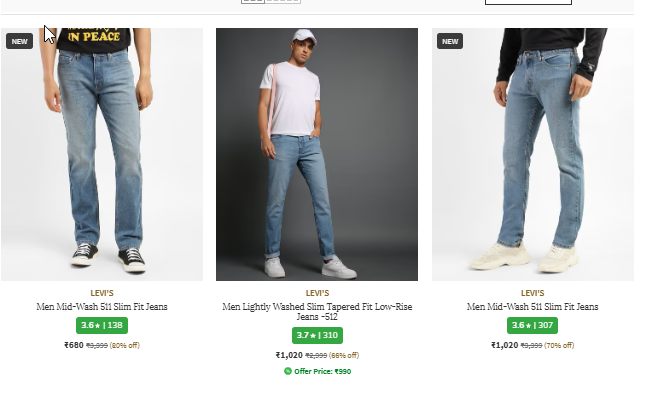Click the LEVI'S brand of the middle product
This screenshot has width=650, height=402.
pyautogui.click(x=317, y=293)
